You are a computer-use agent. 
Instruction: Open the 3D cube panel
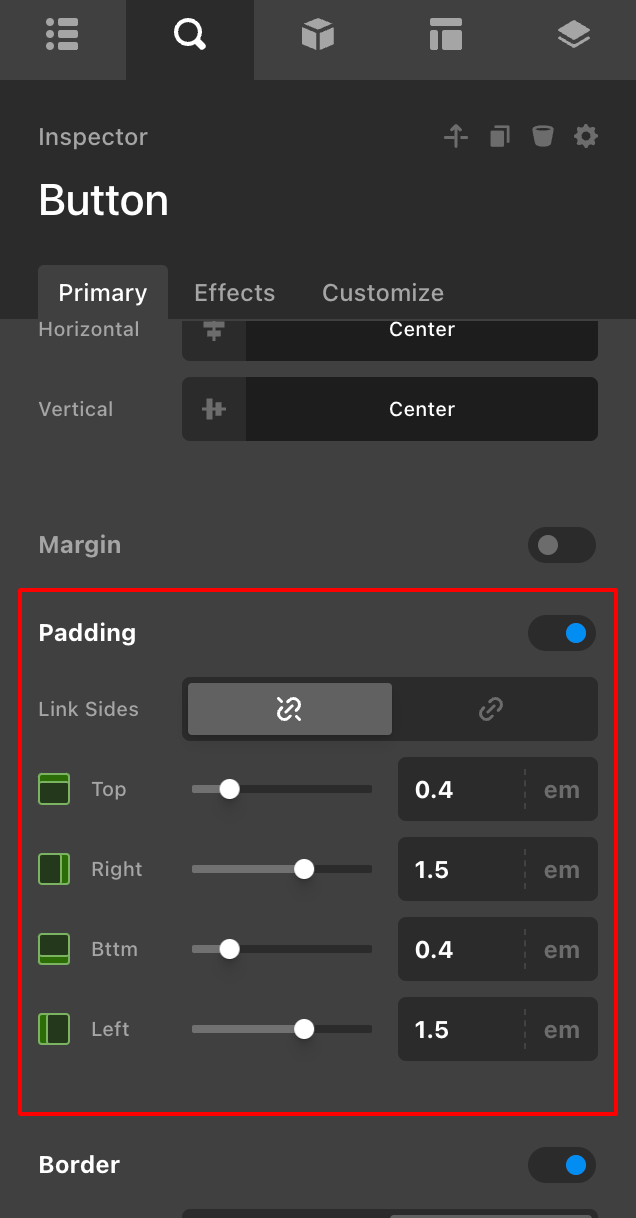(x=317, y=34)
